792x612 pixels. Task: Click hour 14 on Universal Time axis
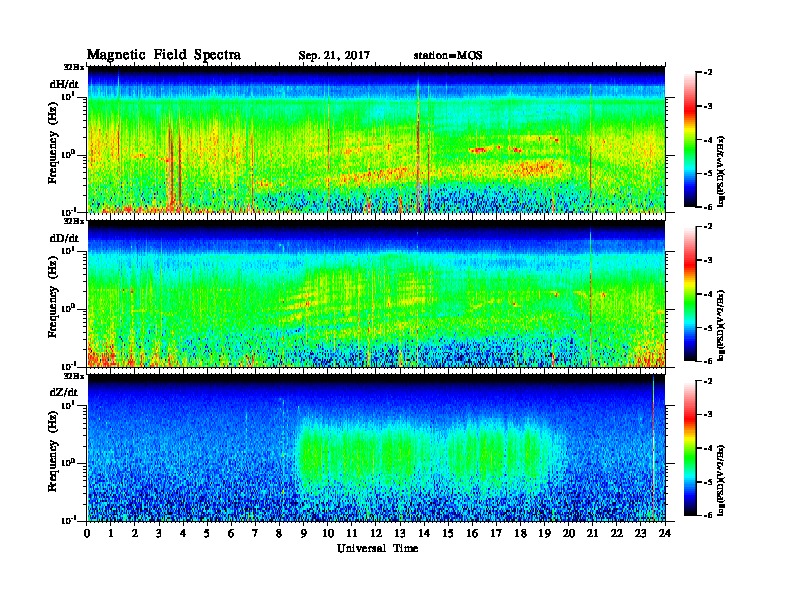point(424,533)
